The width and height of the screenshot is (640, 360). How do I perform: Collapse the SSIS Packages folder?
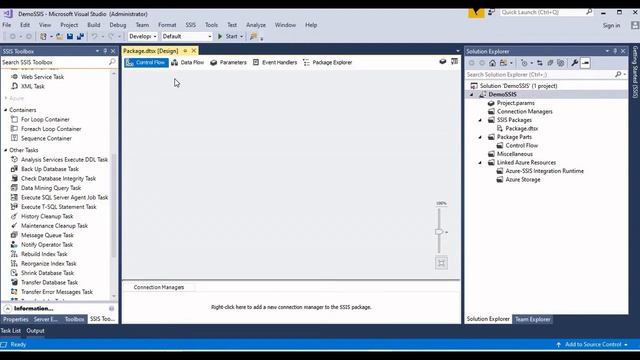[x=480, y=120]
